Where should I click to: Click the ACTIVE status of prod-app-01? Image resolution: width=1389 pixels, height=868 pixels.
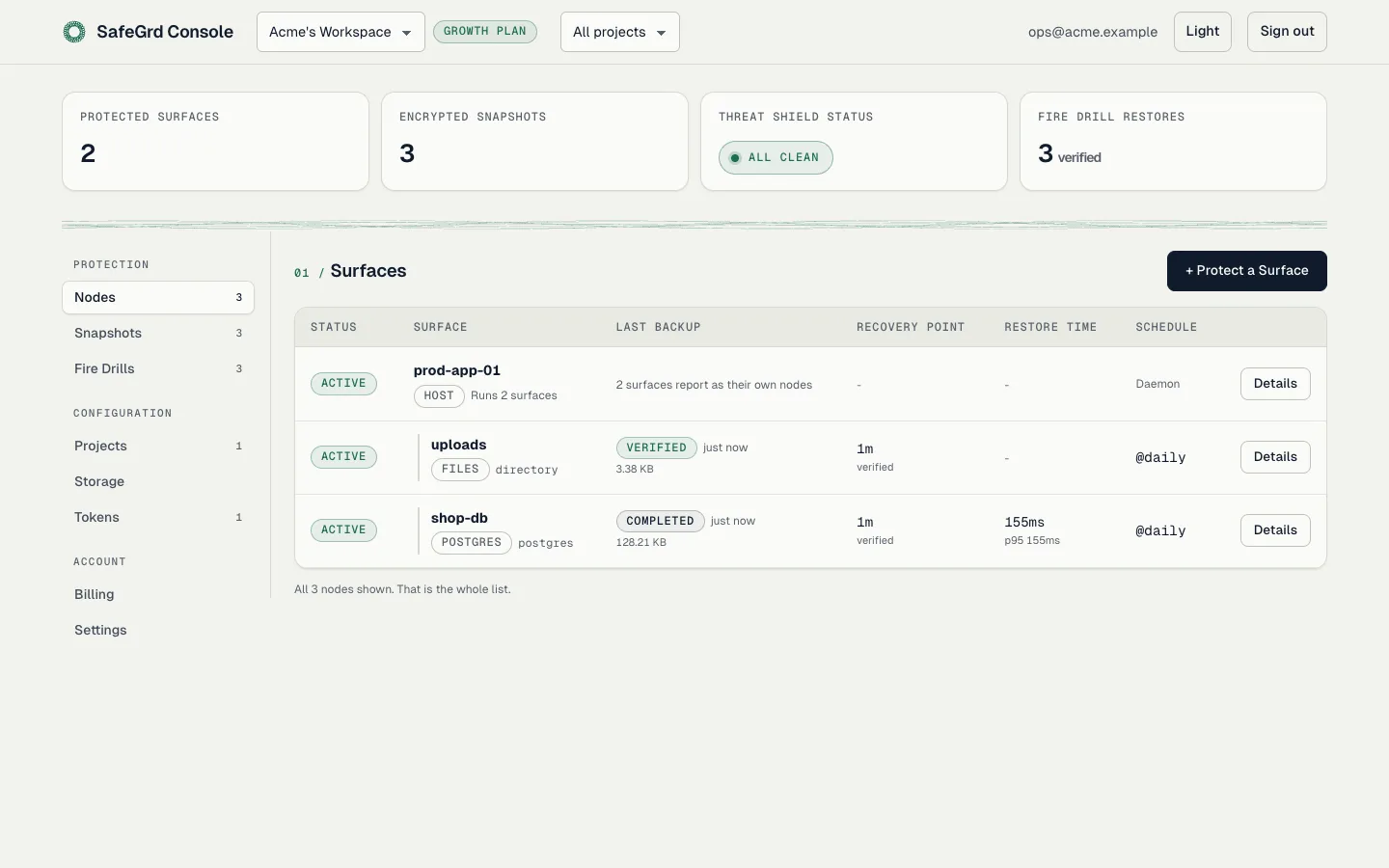(343, 384)
